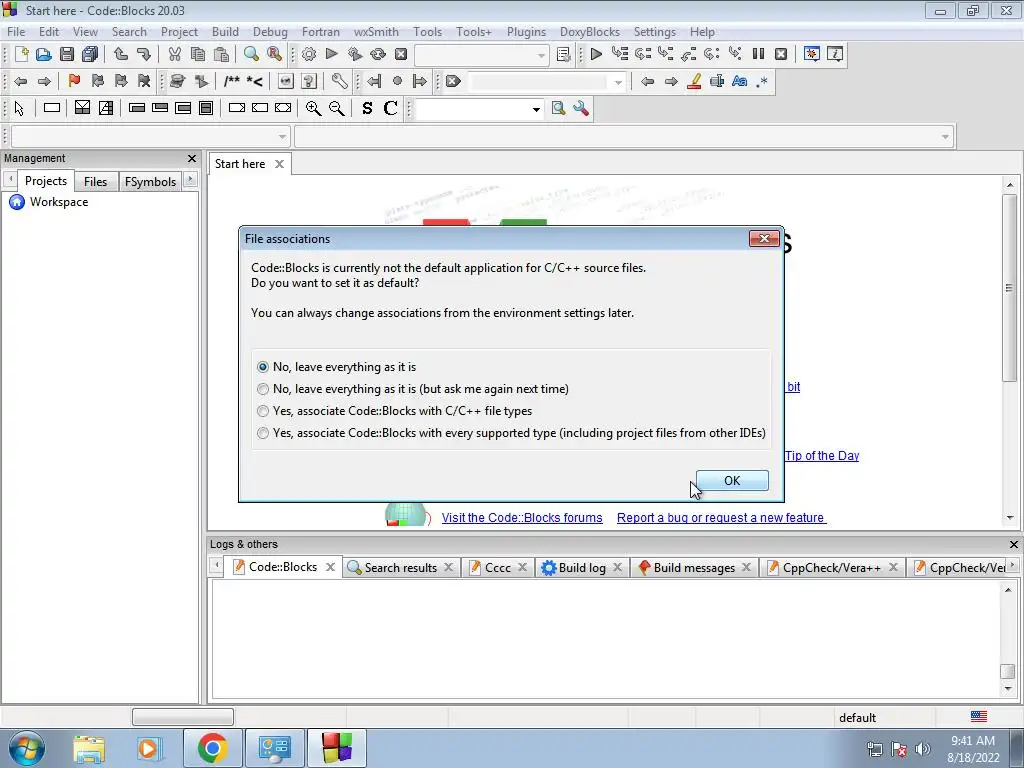
Task: Click the Zoom in magnifier icon
Action: pyautogui.click(x=313, y=108)
